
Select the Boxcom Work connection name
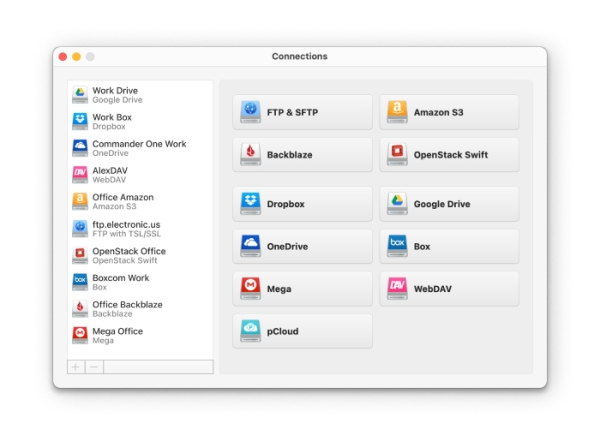pyautogui.click(x=121, y=278)
